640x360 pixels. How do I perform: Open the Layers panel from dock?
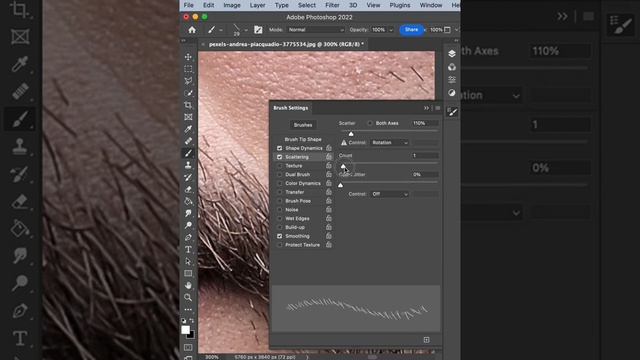tap(451, 53)
